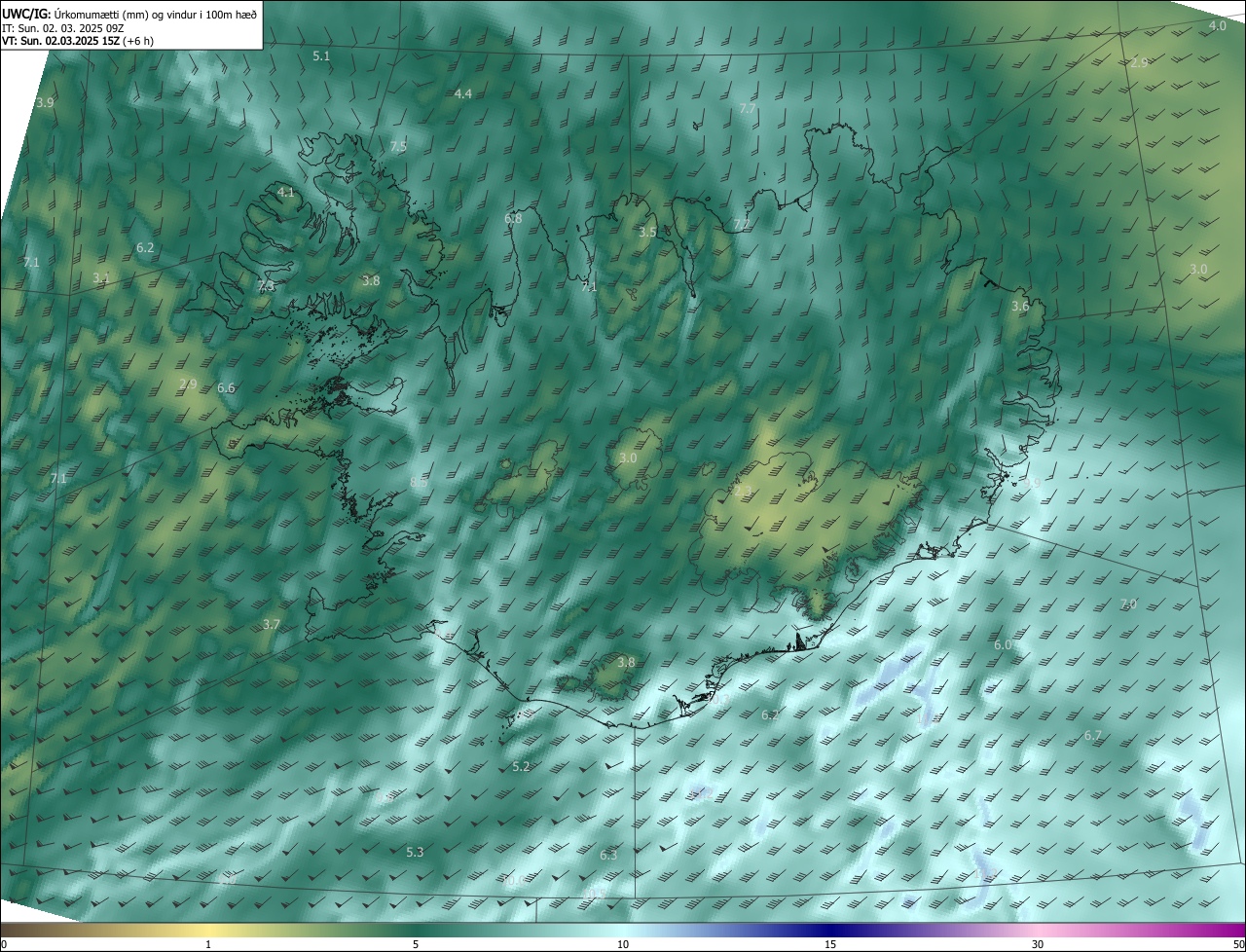Click the 6.0 value label
This screenshot has height=952, width=1246.
[x=1003, y=644]
